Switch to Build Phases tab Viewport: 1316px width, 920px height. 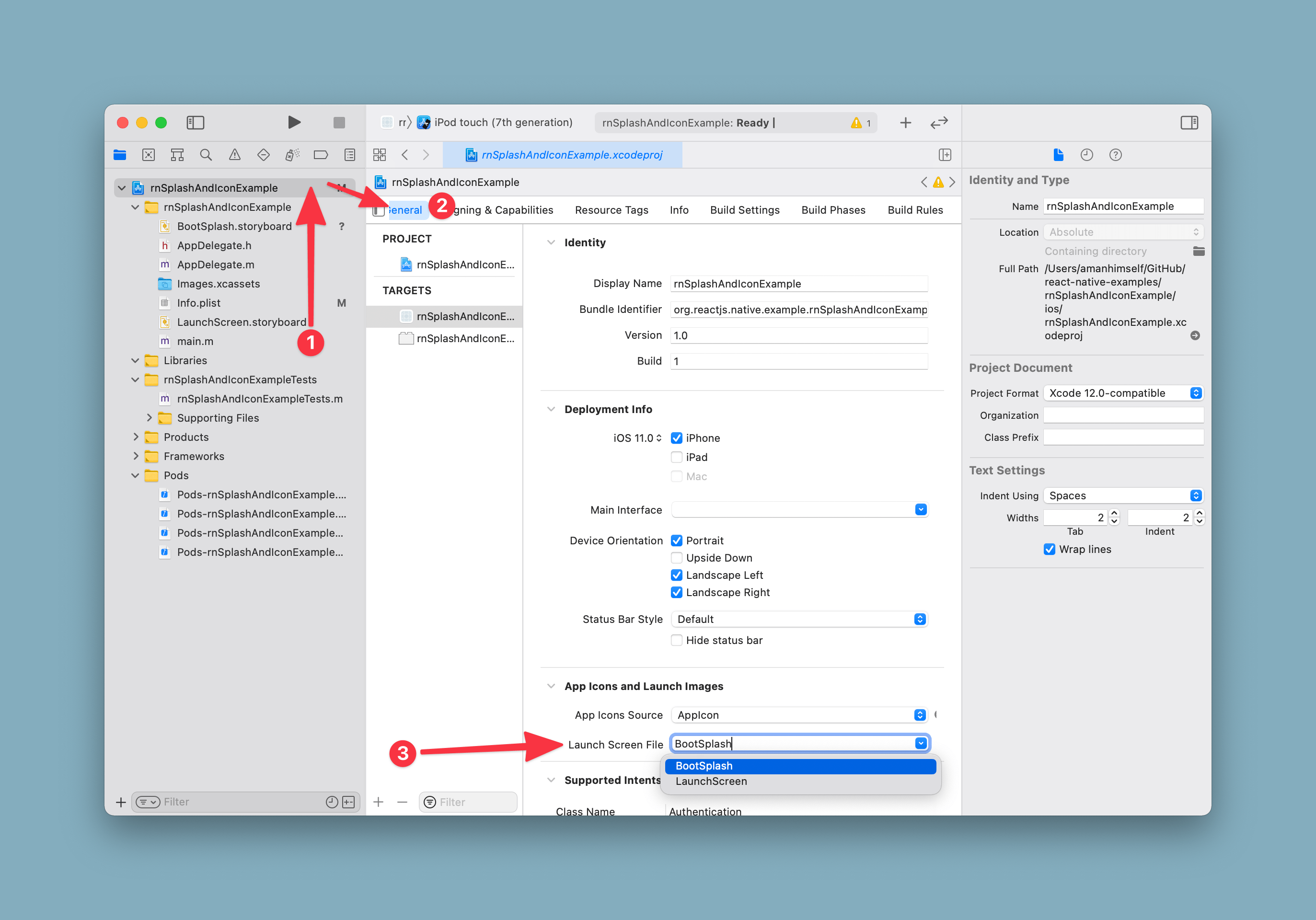click(833, 210)
